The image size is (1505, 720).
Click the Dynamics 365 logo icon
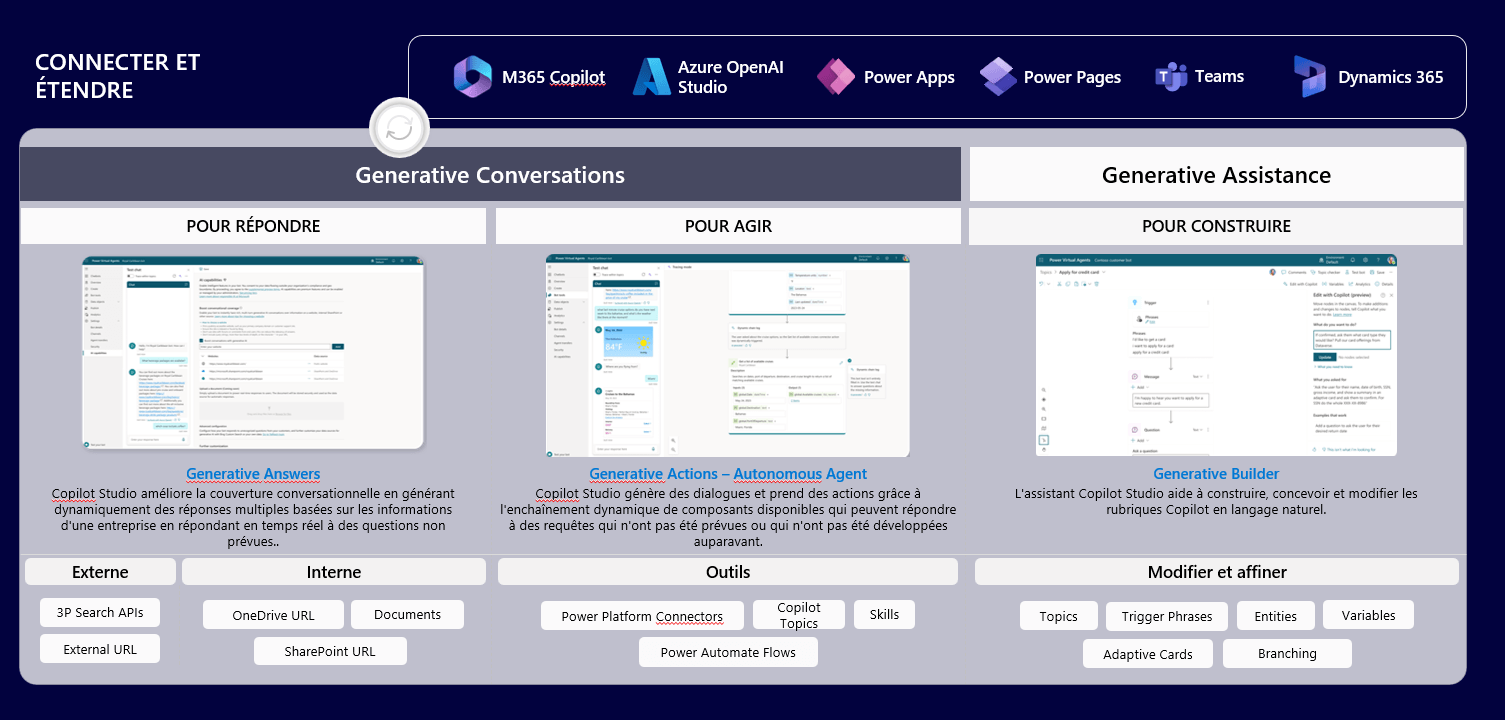[x=1309, y=77]
